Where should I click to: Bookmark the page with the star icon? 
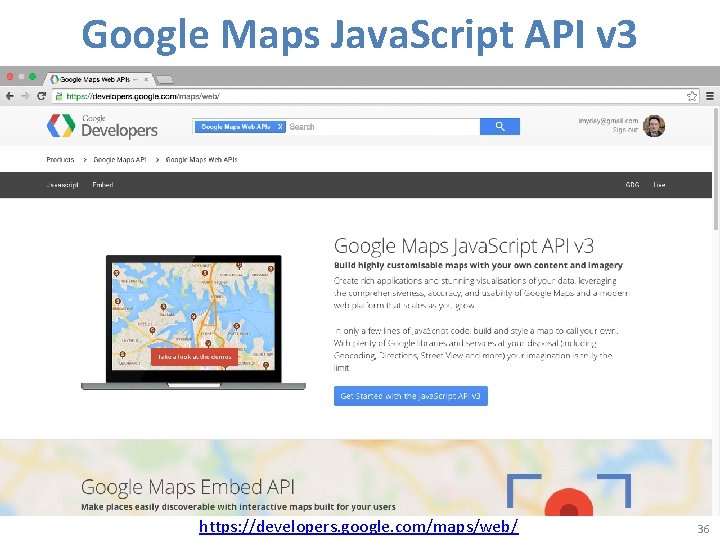click(x=692, y=96)
